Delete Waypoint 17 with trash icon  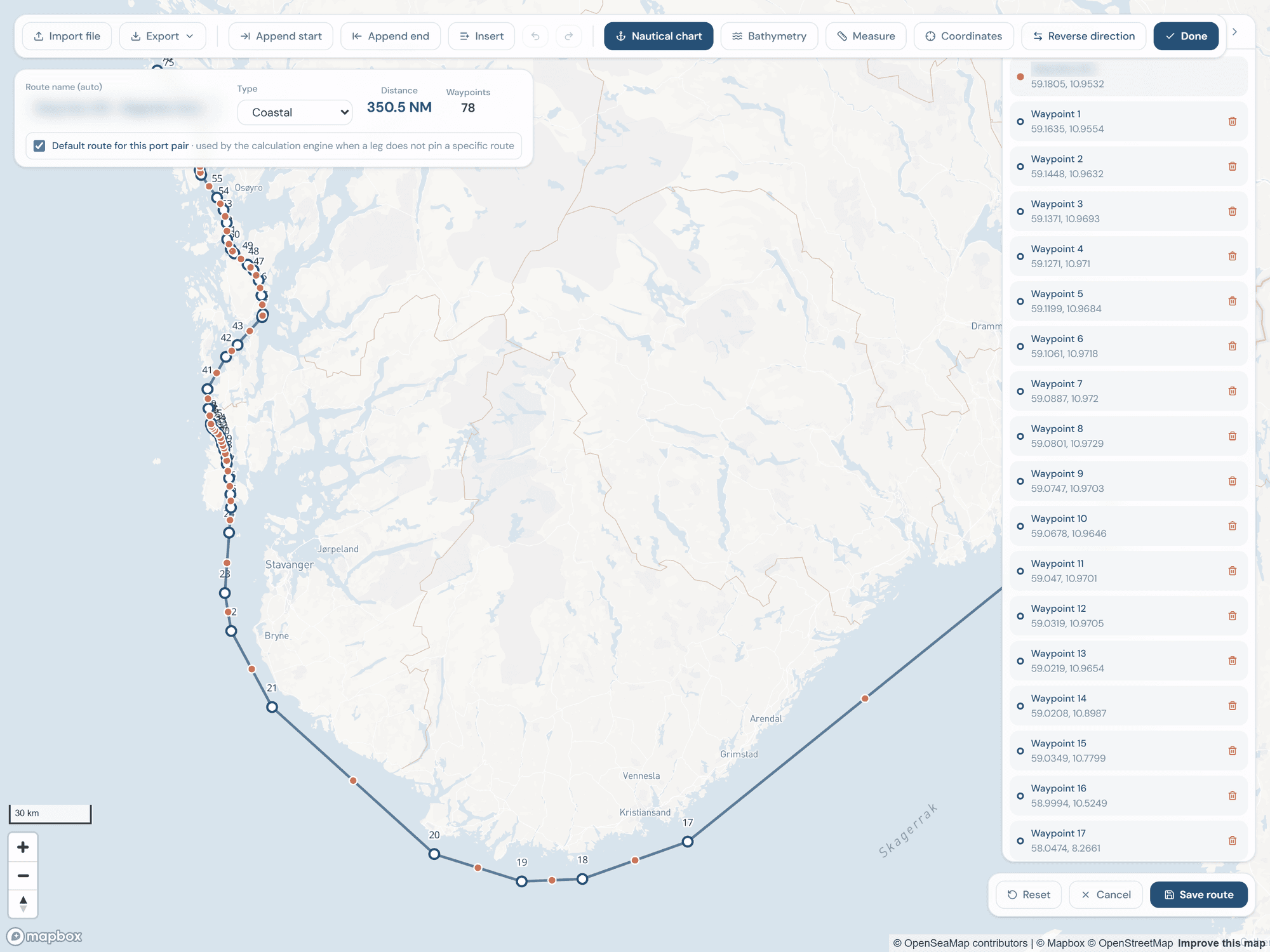pyautogui.click(x=1232, y=840)
